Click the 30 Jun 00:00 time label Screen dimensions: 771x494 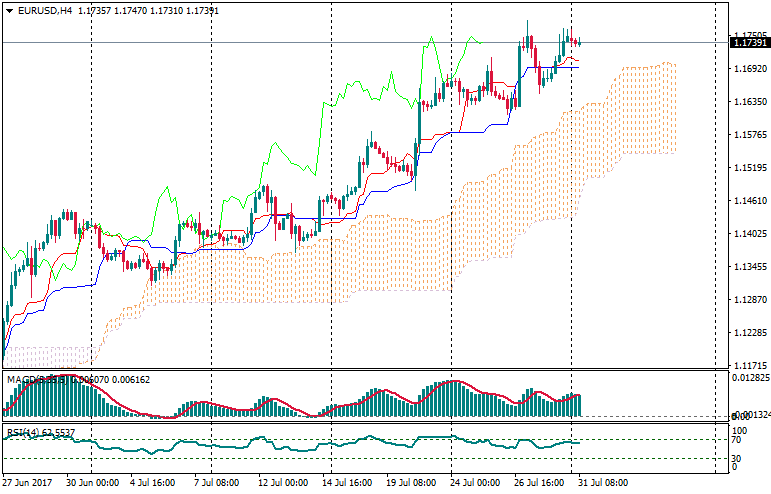pos(94,482)
